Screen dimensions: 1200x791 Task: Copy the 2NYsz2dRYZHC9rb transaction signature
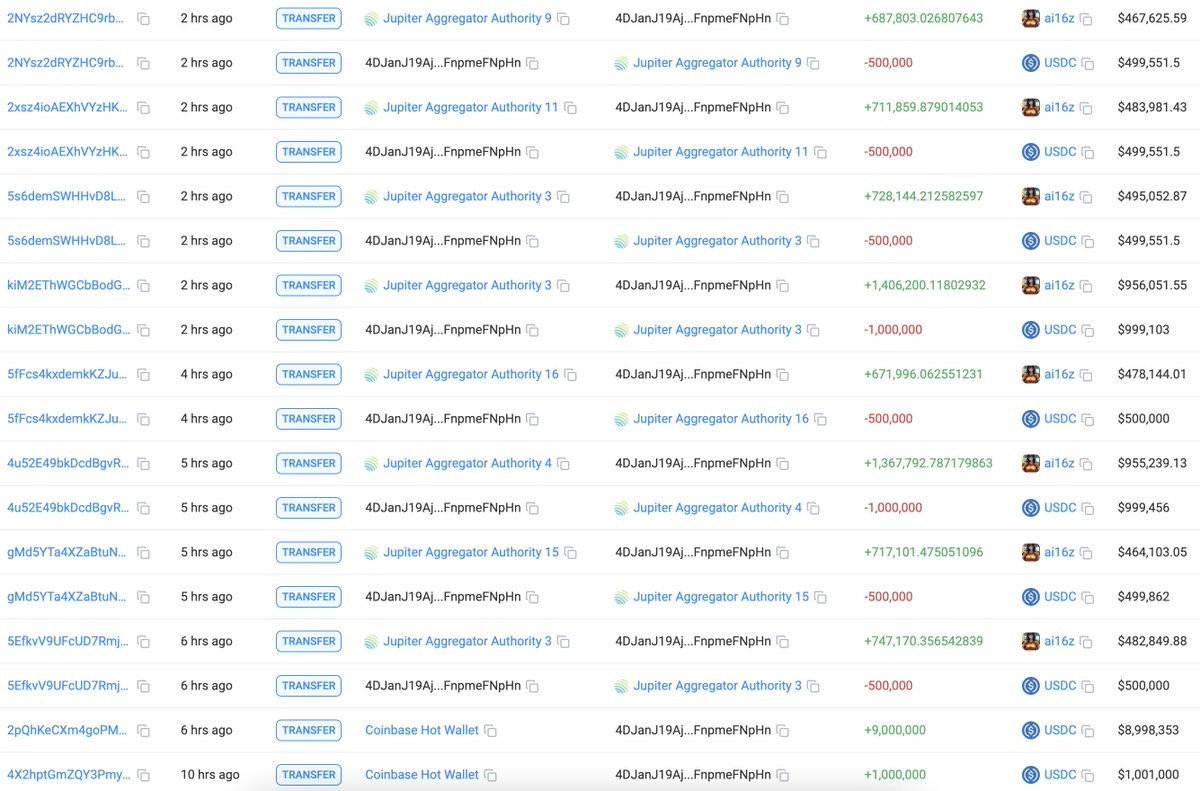[143, 18]
